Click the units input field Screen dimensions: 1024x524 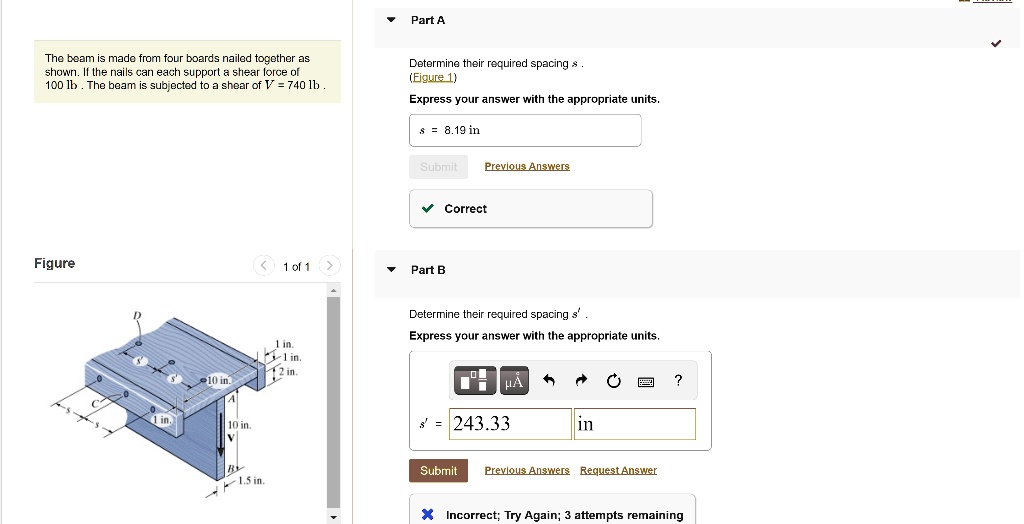tap(635, 424)
